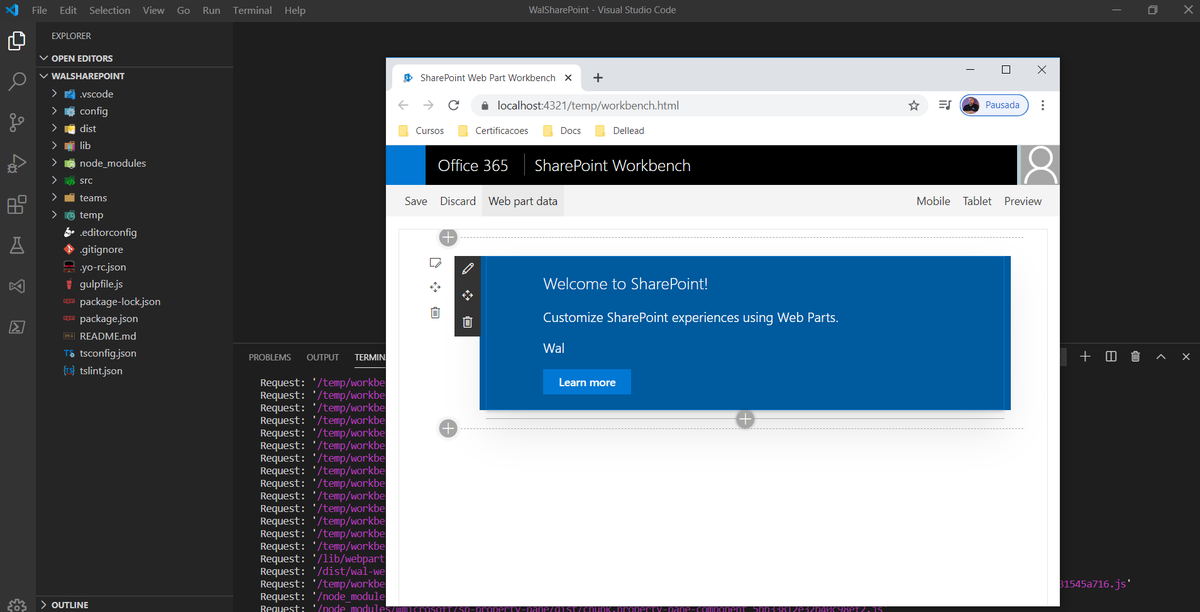
Task: Maximize the panel with the up chevron
Action: [1161, 356]
